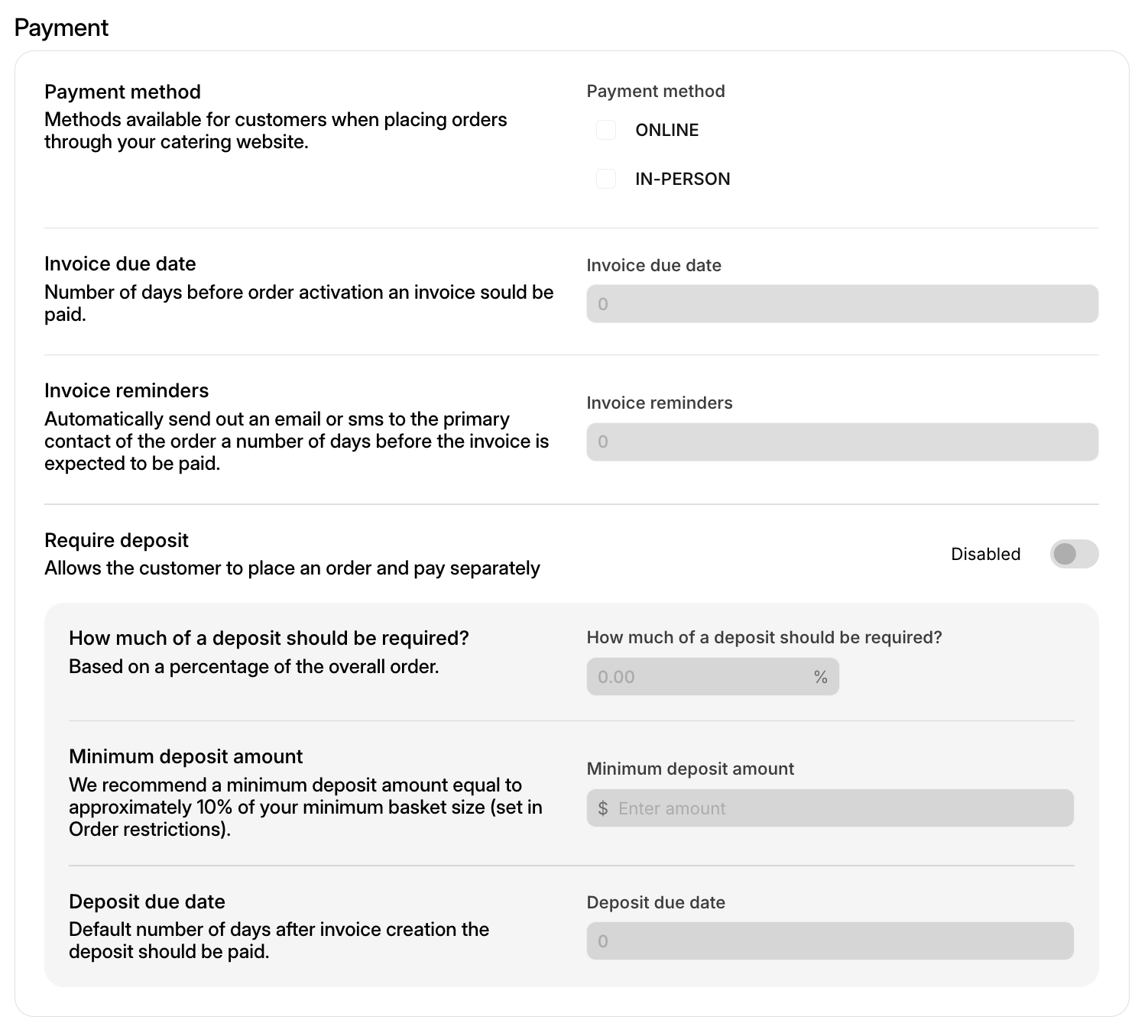The image size is (1148, 1036).
Task: Click the IN-PERSON option label text
Action: pos(683,179)
